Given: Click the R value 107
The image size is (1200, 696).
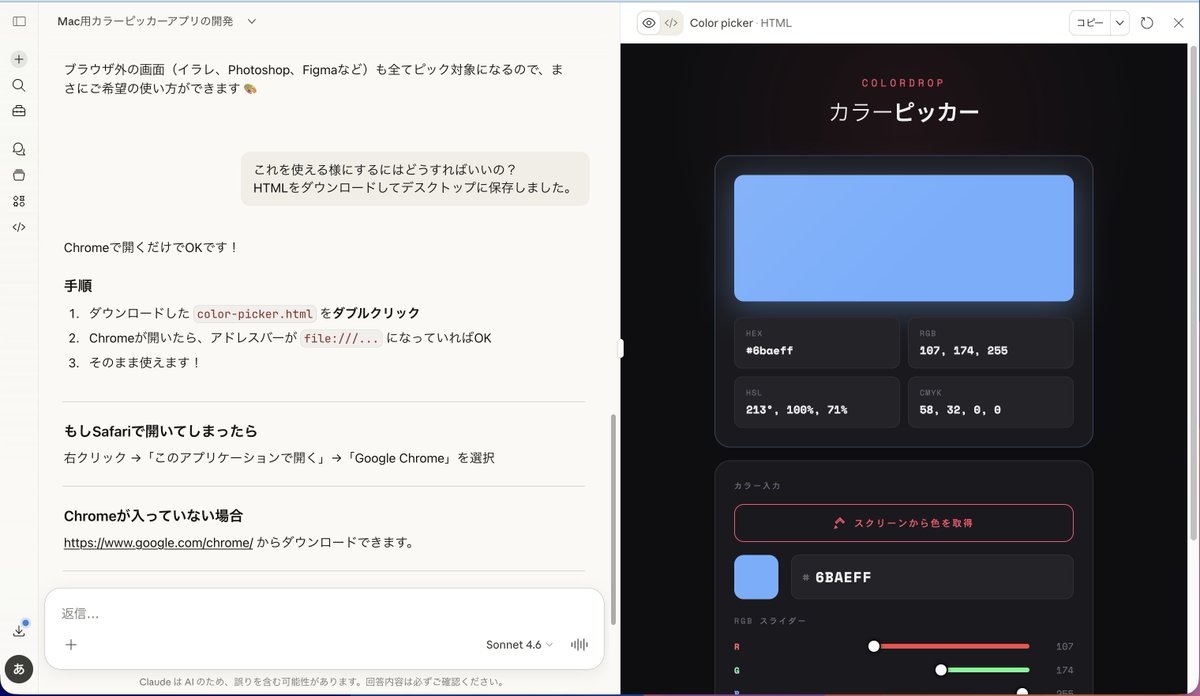Looking at the screenshot, I should click(1063, 646).
